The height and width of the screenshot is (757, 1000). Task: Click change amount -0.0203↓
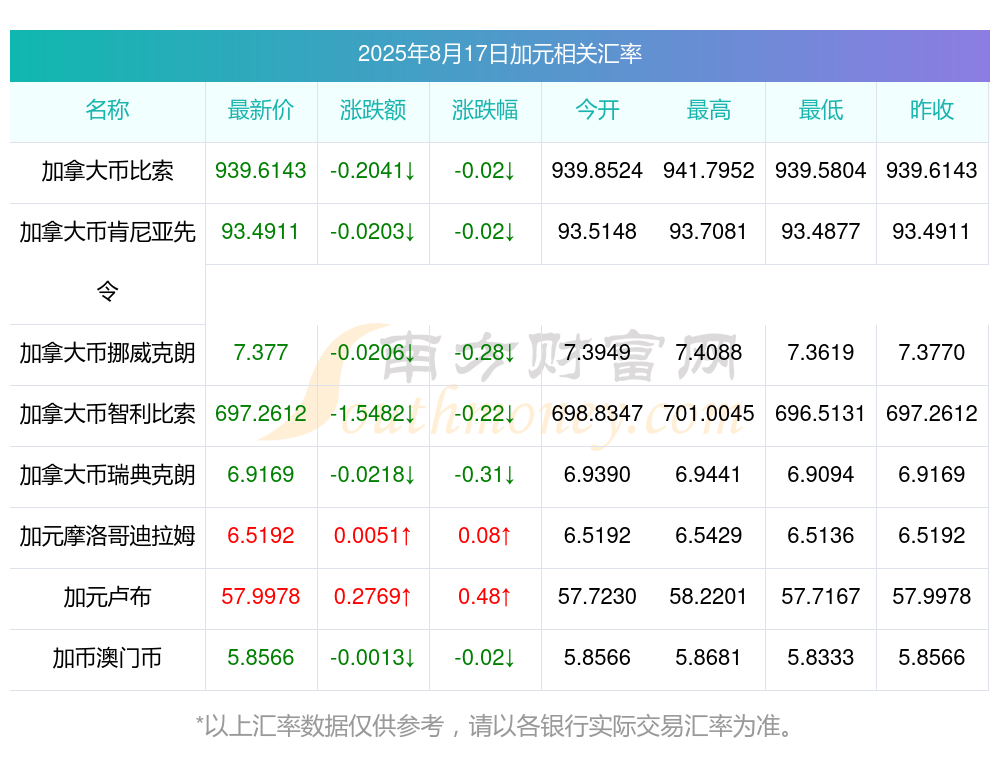coord(373,232)
